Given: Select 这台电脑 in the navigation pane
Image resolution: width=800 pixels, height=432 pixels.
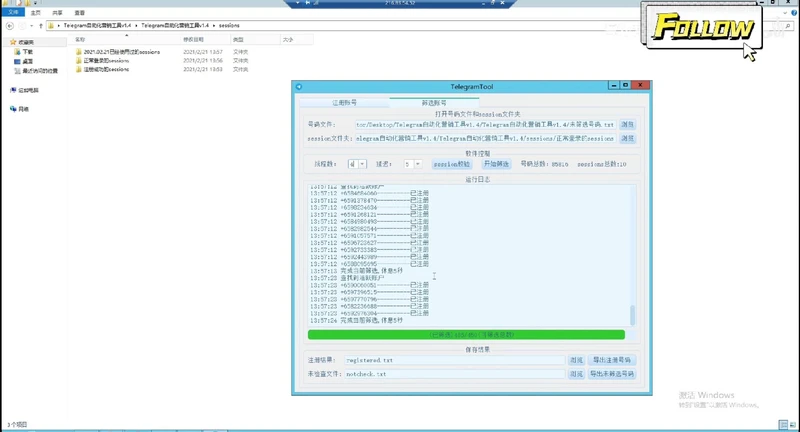Looking at the screenshot, I should pos(24,90).
